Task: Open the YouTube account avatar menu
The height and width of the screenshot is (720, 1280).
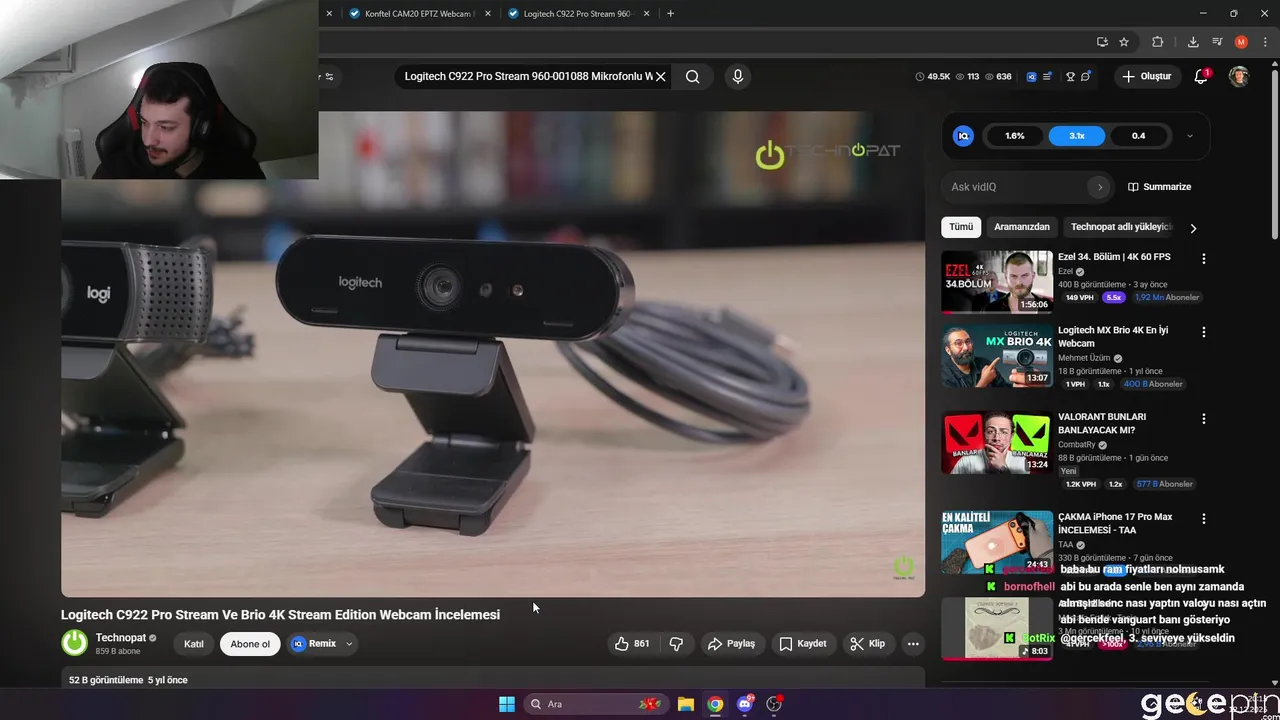Action: [x=1238, y=76]
